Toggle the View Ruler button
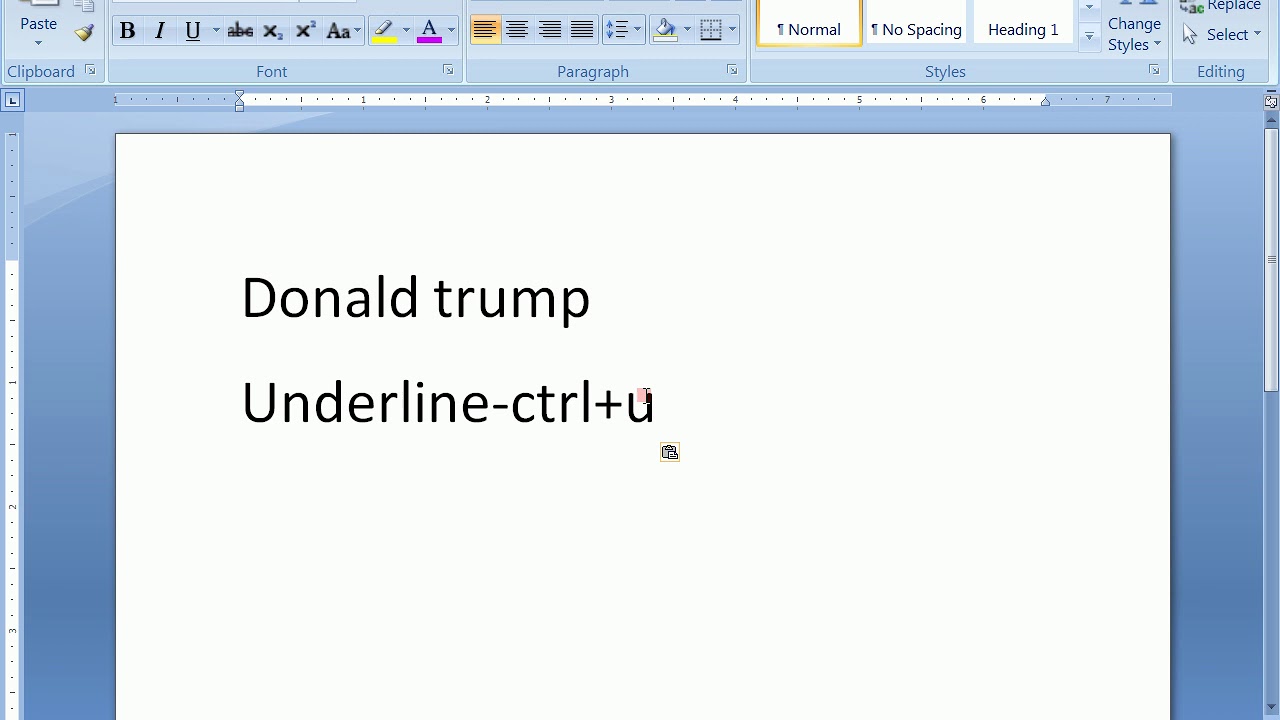 pos(1271,101)
